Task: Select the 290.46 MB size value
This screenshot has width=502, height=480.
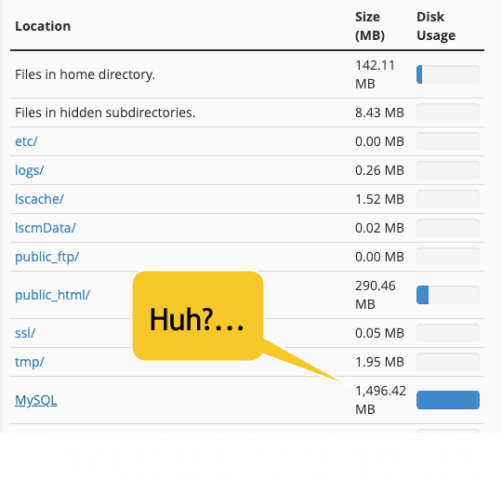Action: (375, 295)
